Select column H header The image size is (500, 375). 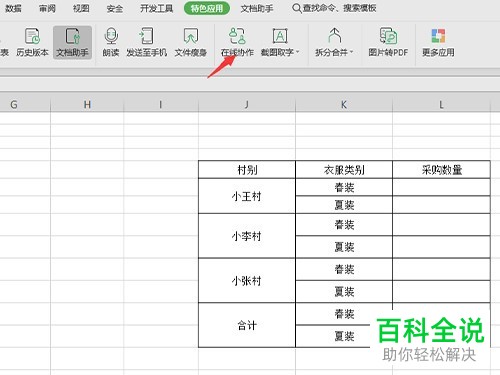tap(87, 105)
